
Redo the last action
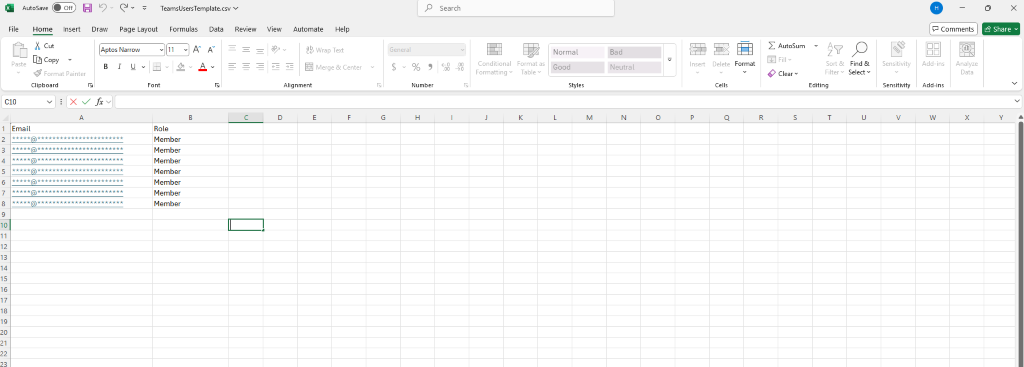(x=123, y=8)
